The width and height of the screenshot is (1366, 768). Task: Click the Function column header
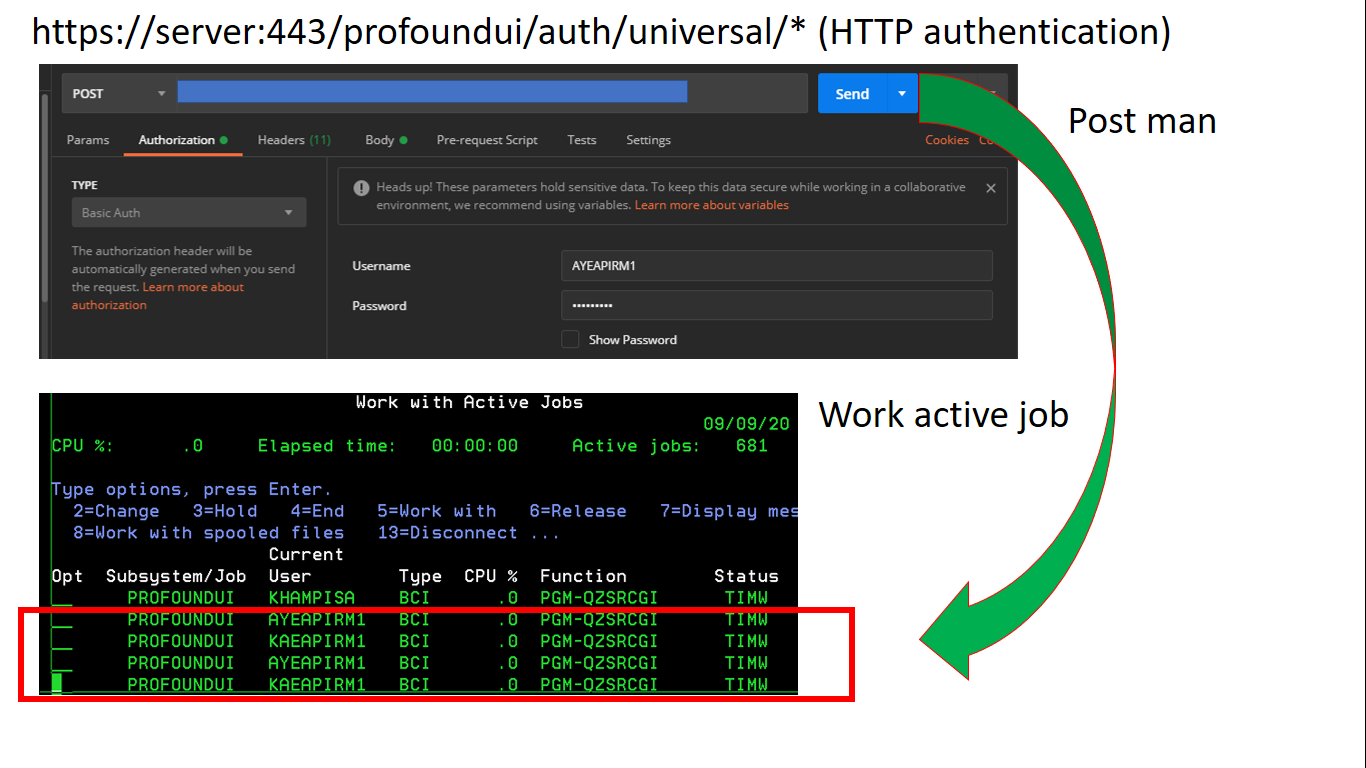tap(583, 576)
